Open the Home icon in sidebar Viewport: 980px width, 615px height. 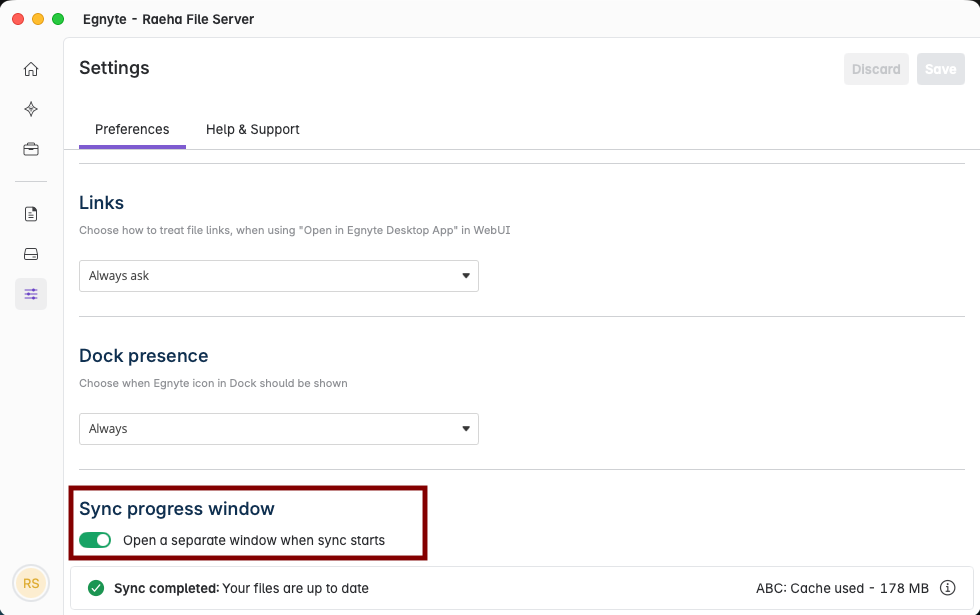31,69
